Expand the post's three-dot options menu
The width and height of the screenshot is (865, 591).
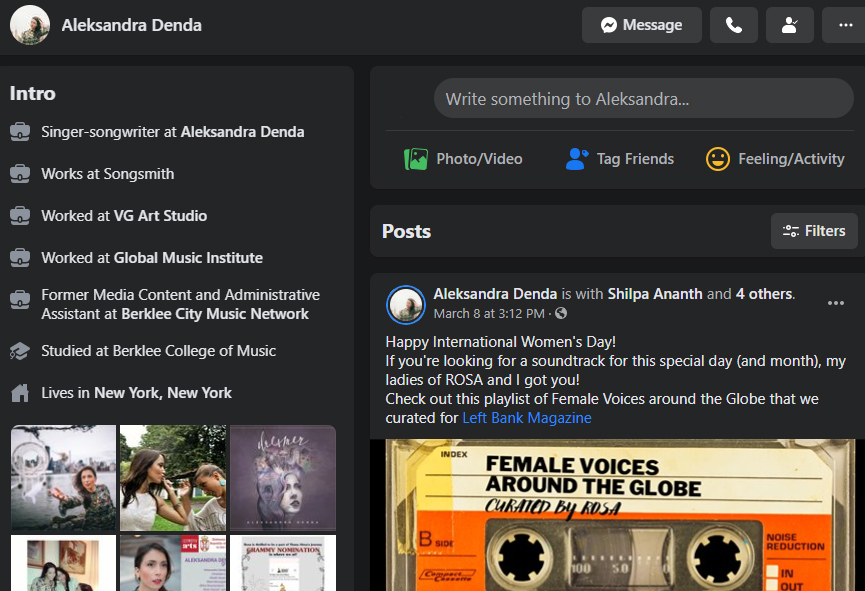pyautogui.click(x=836, y=304)
